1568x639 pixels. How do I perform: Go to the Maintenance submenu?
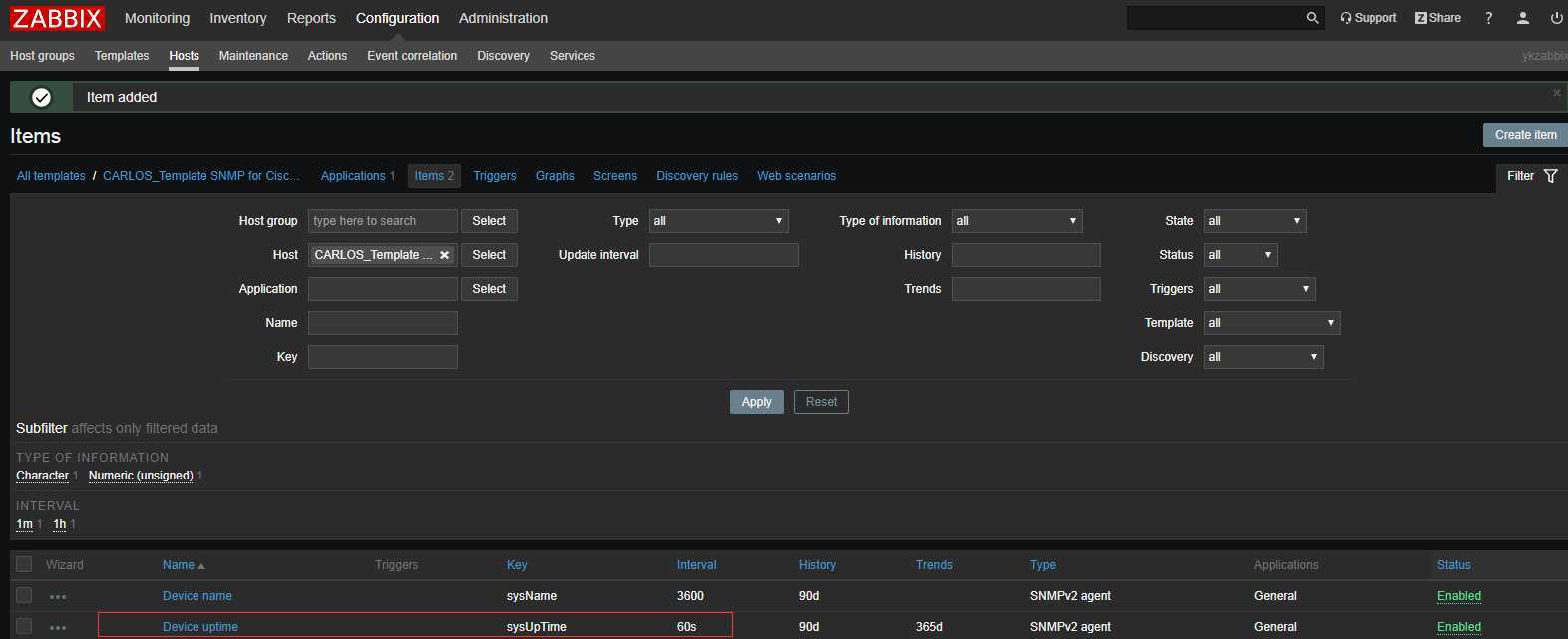coord(253,56)
